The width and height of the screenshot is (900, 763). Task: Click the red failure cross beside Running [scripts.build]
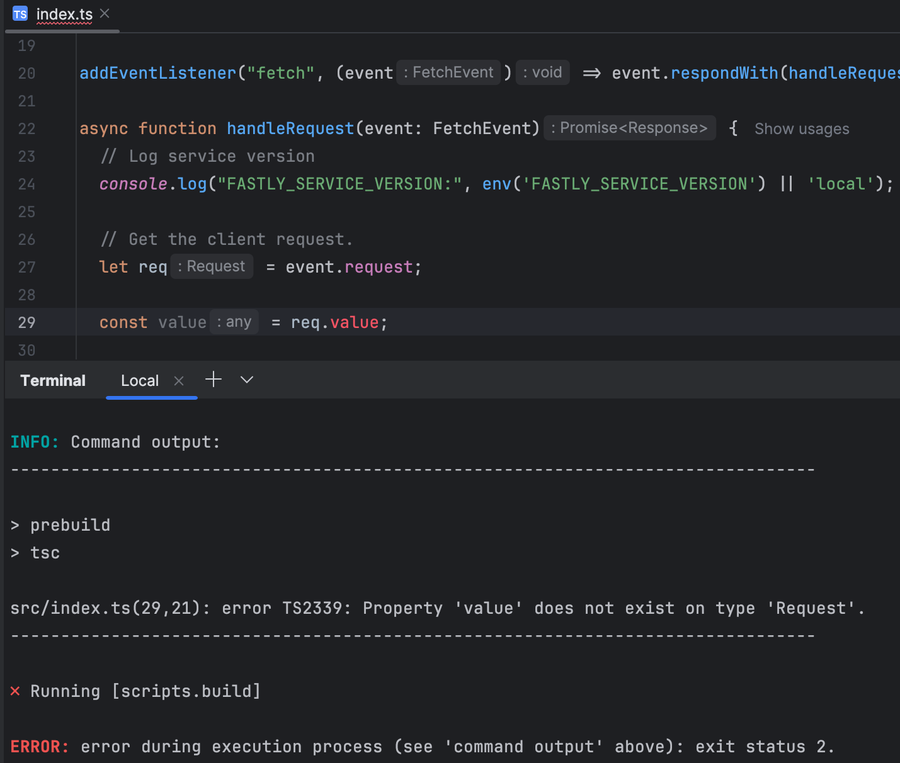pyautogui.click(x=15, y=691)
